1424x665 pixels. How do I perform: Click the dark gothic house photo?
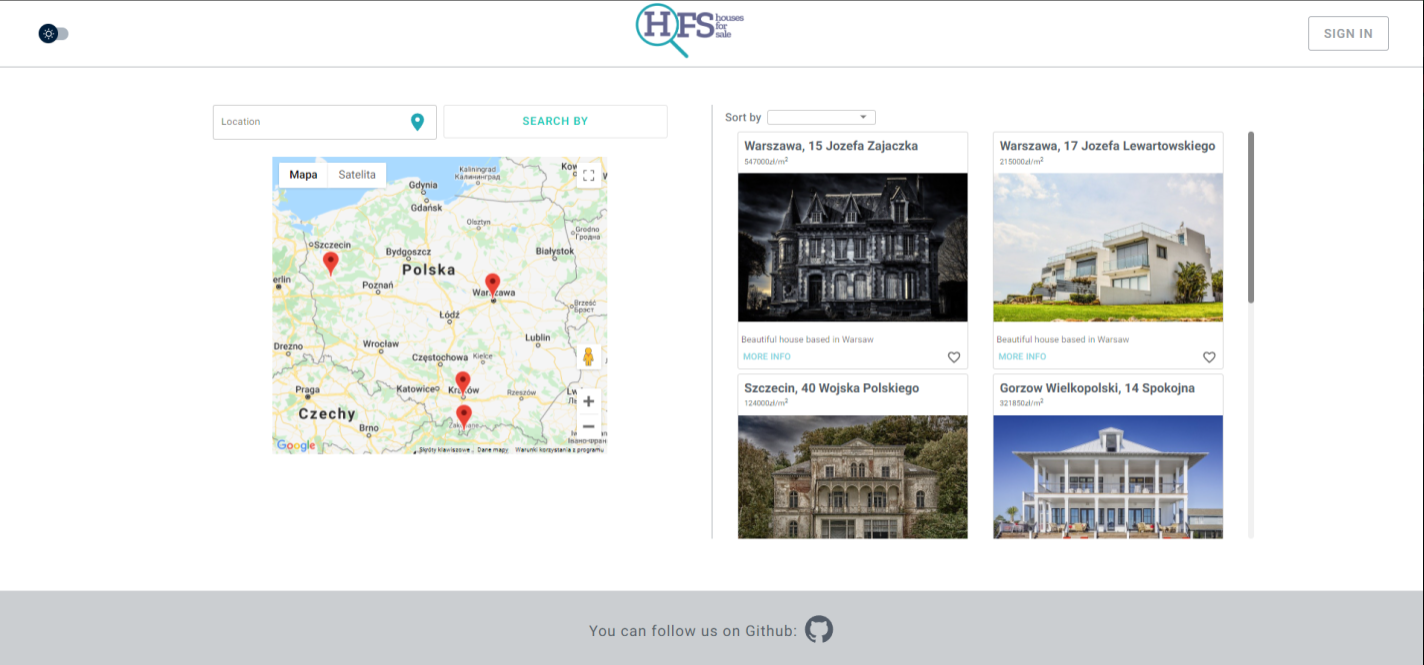[x=853, y=247]
